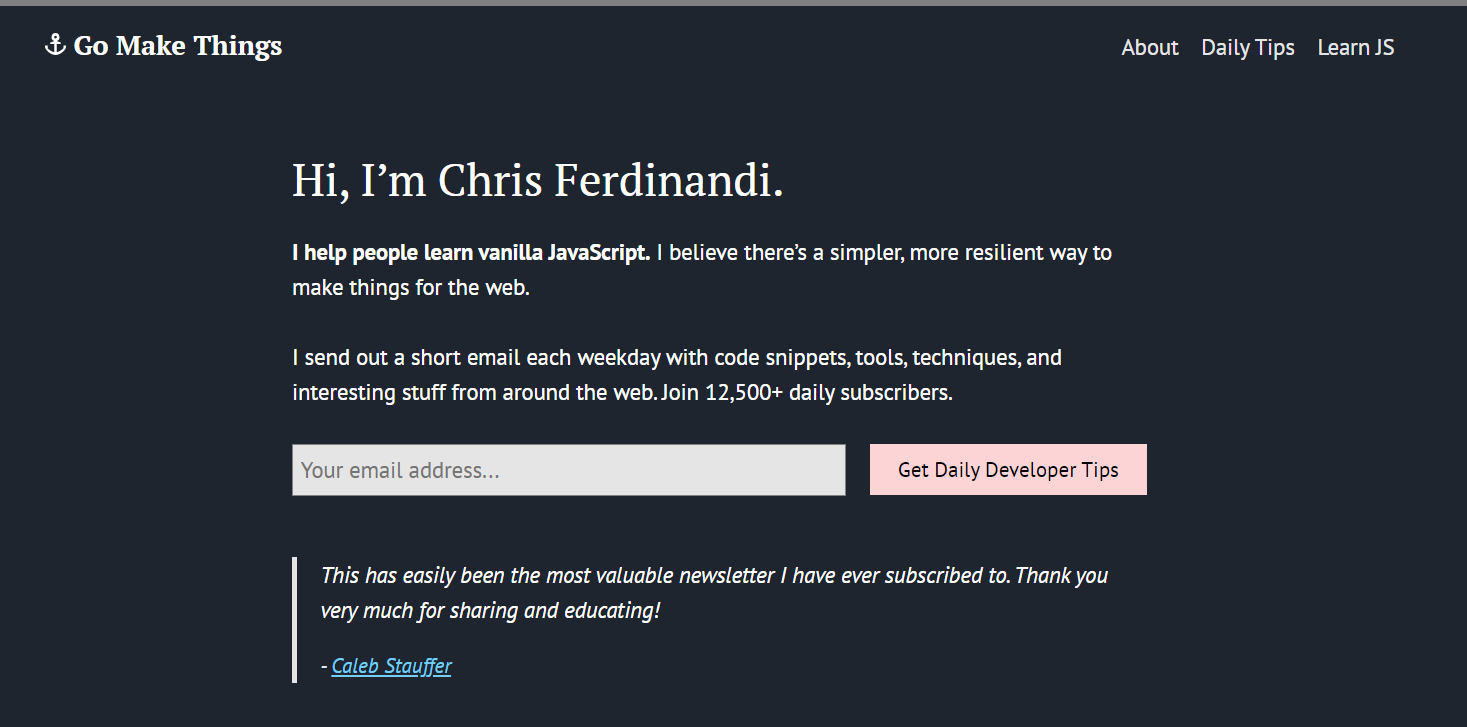Click the dash before Caleb Stauffer's name

324,666
